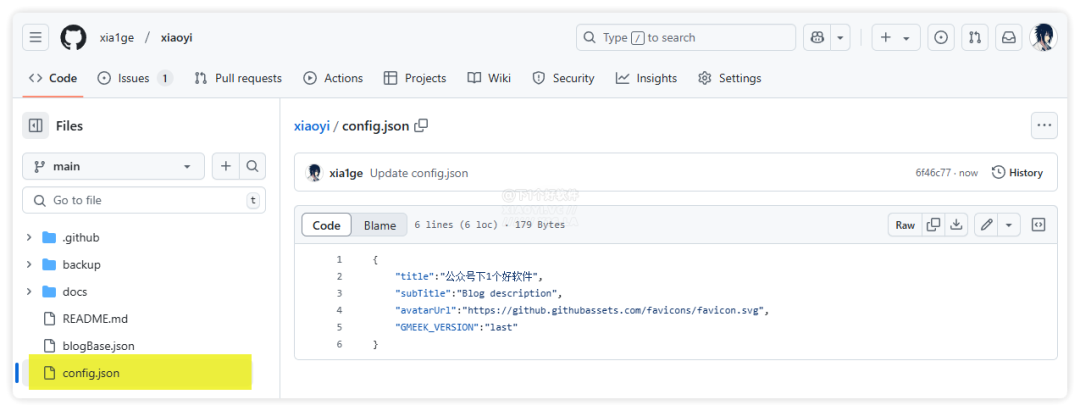Screen dimensions: 1080x411
Task: View the file History
Action: (1017, 173)
